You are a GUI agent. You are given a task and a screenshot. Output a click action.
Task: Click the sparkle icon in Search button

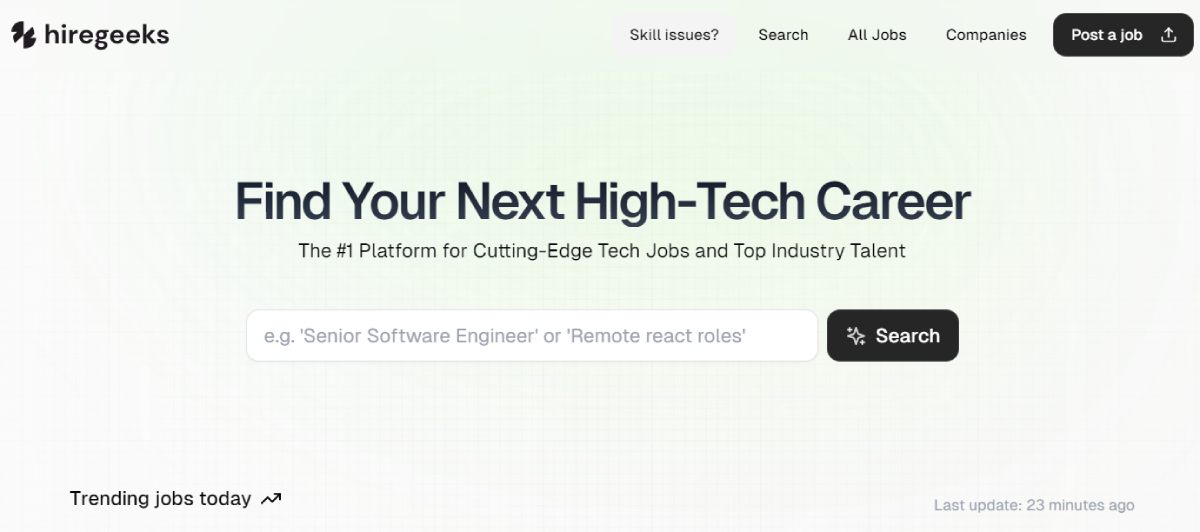[856, 336]
